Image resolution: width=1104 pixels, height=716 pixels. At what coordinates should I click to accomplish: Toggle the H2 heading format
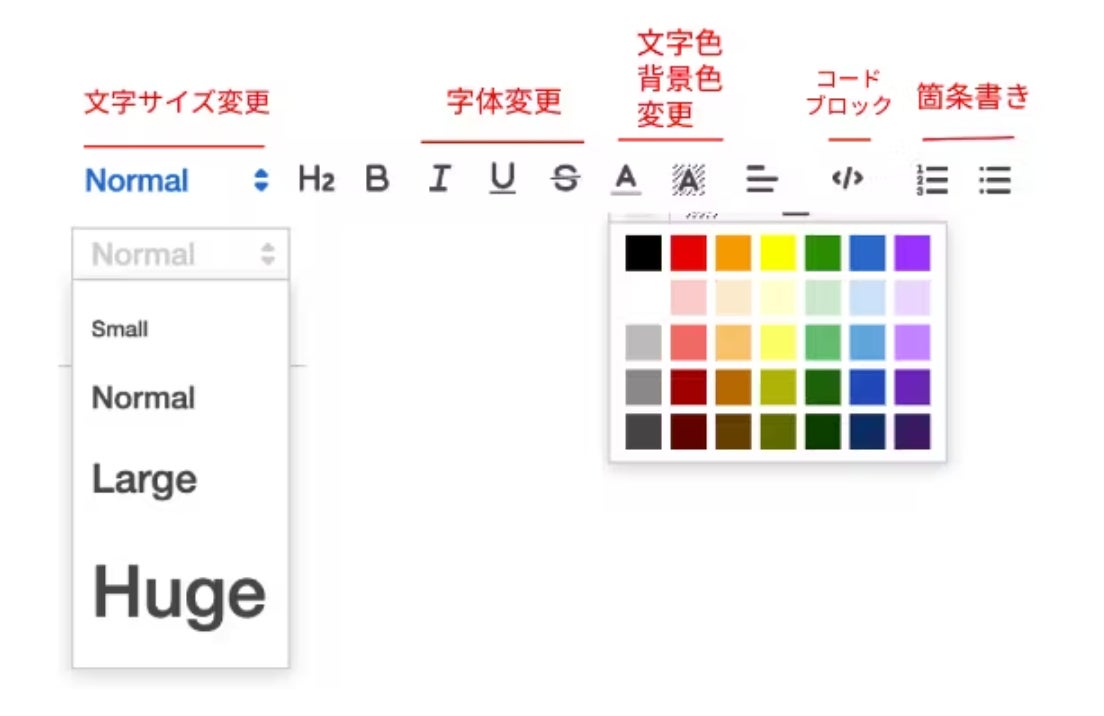316,180
